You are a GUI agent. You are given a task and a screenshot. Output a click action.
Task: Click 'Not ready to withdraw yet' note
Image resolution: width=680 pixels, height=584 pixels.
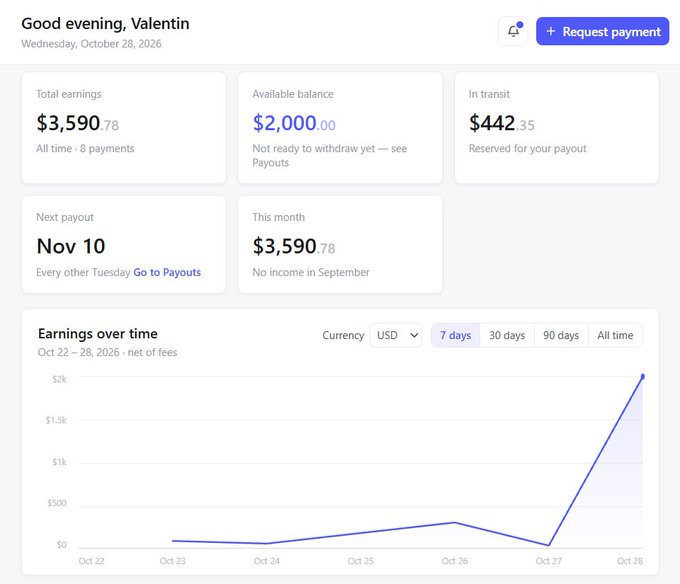[x=330, y=155]
